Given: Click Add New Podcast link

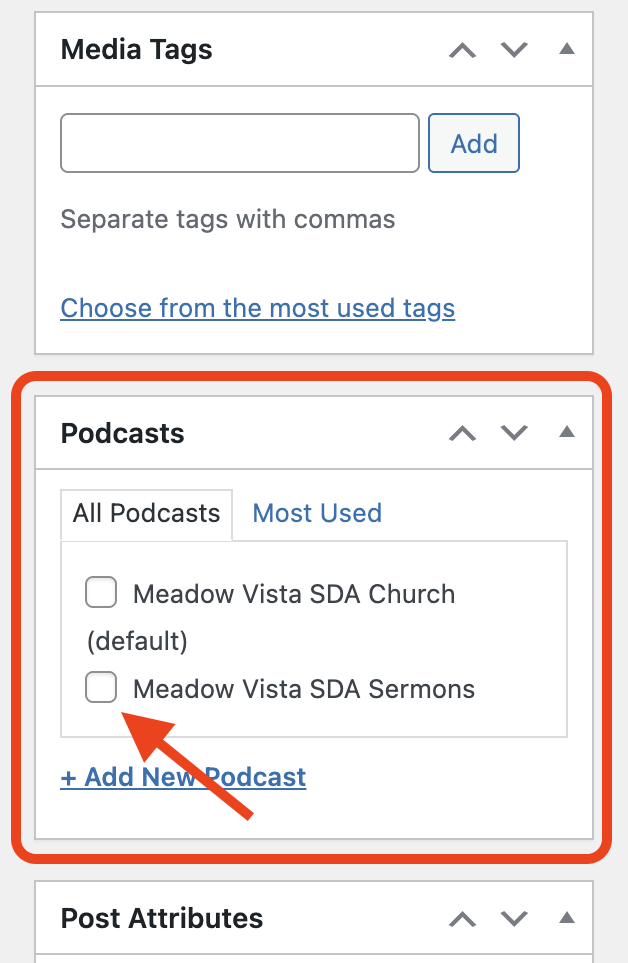Looking at the screenshot, I should [183, 777].
